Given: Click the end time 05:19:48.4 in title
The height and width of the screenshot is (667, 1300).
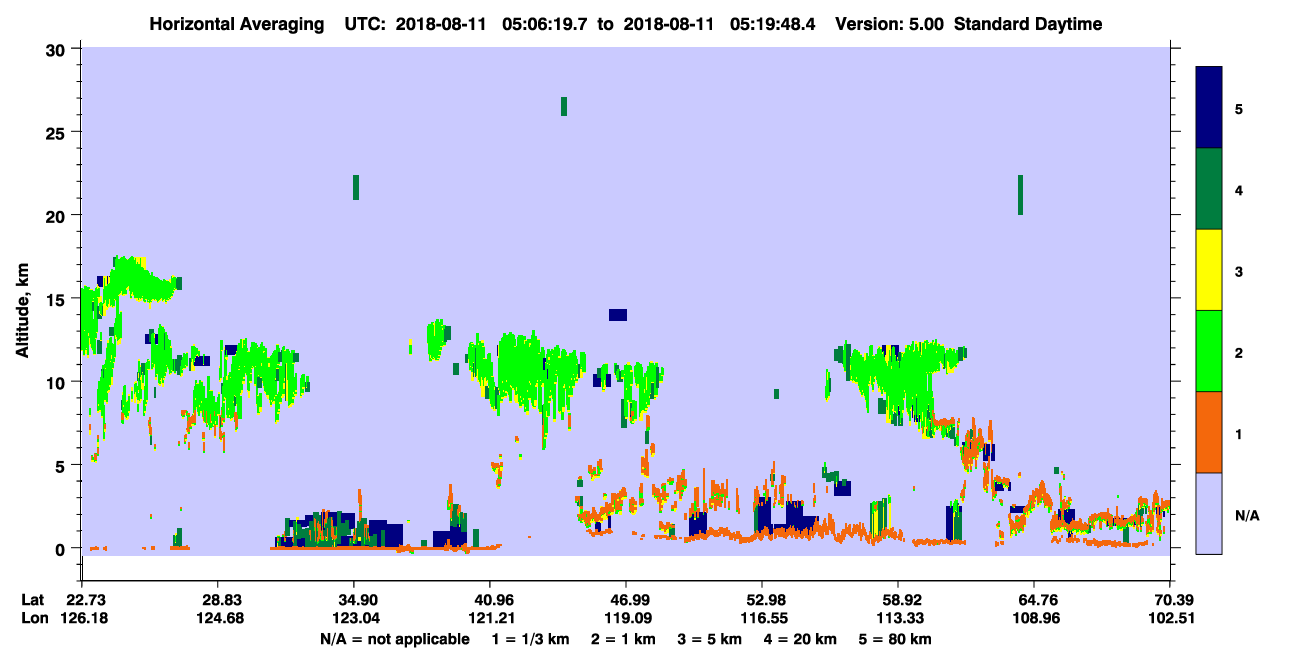Looking at the screenshot, I should click(x=773, y=24).
